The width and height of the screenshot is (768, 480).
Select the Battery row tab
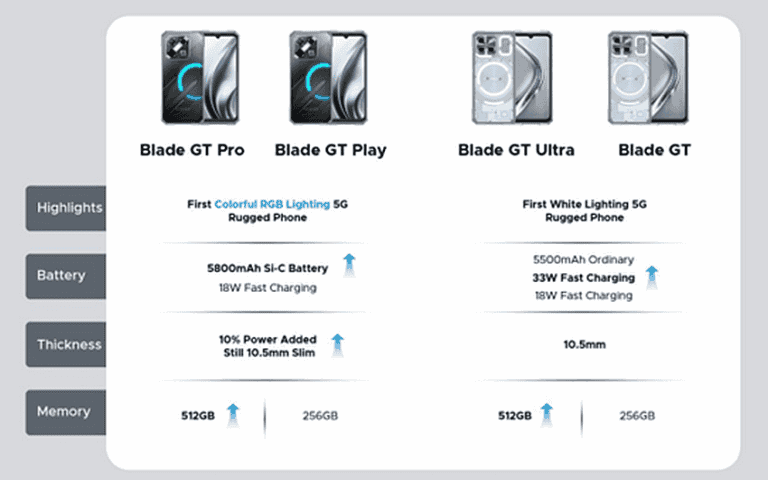(66, 276)
